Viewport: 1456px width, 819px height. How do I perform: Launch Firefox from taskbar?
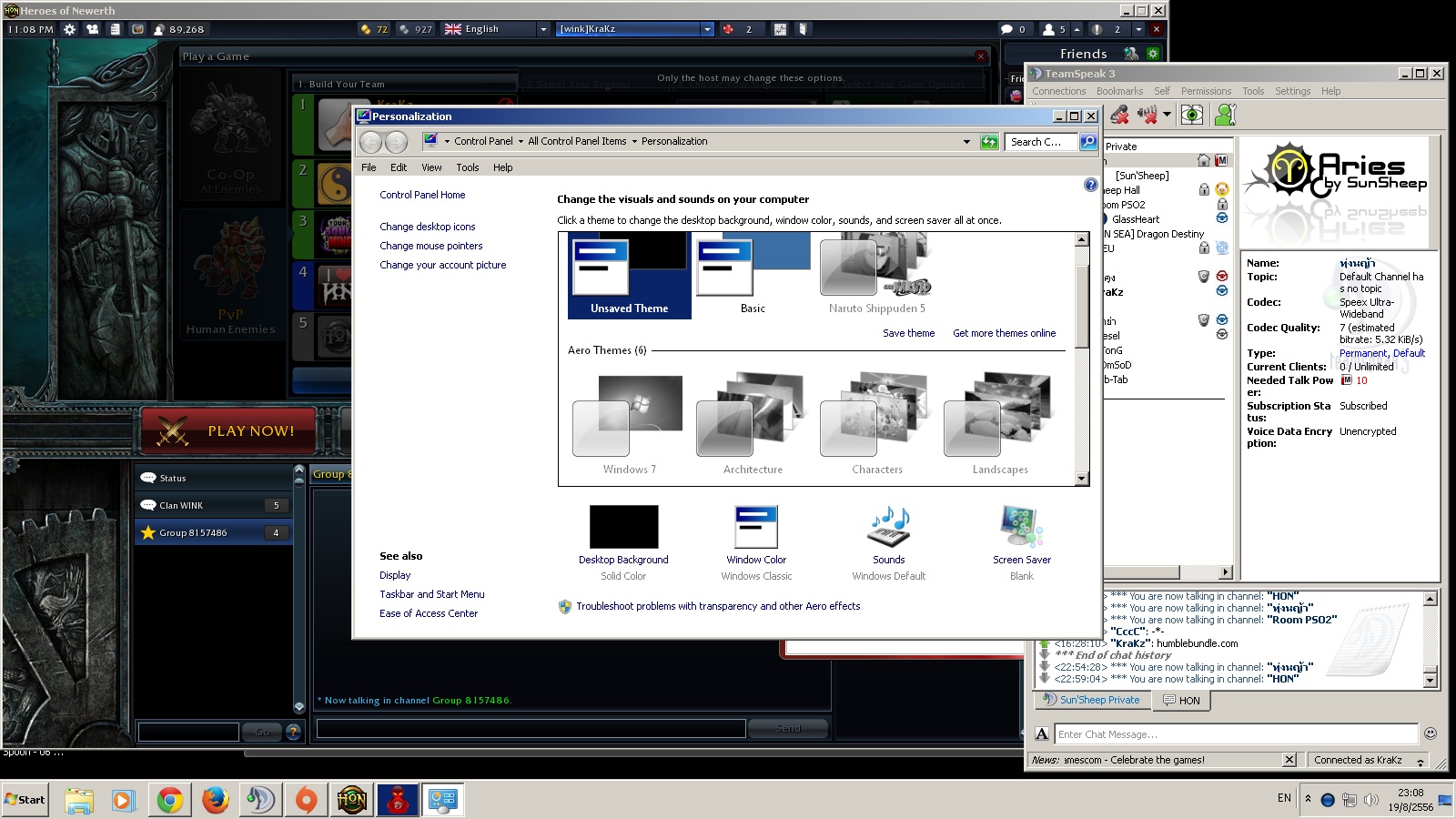[216, 800]
